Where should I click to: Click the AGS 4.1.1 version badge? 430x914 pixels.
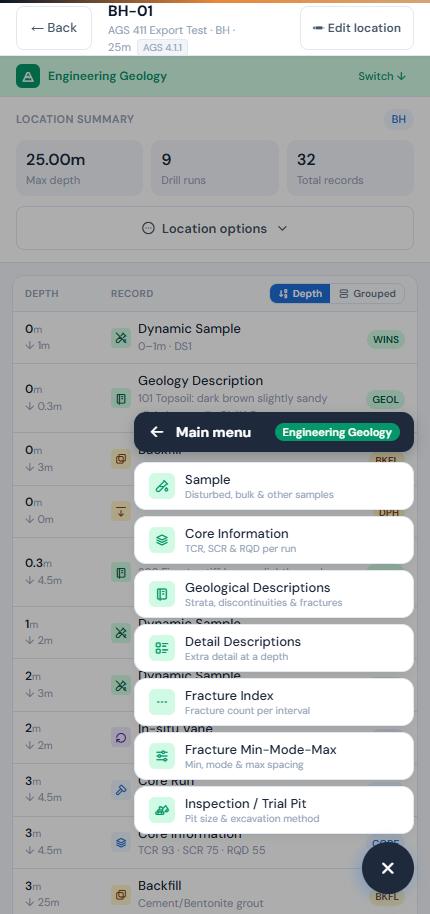point(163,47)
